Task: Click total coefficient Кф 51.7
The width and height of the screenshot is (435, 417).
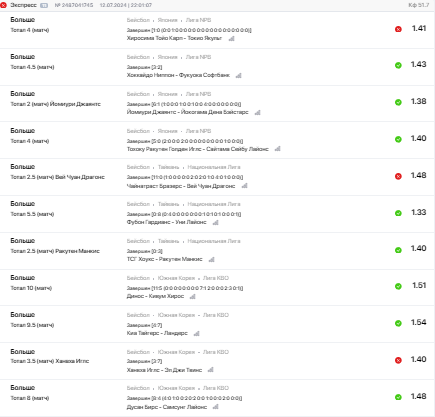Action: tap(419, 5)
